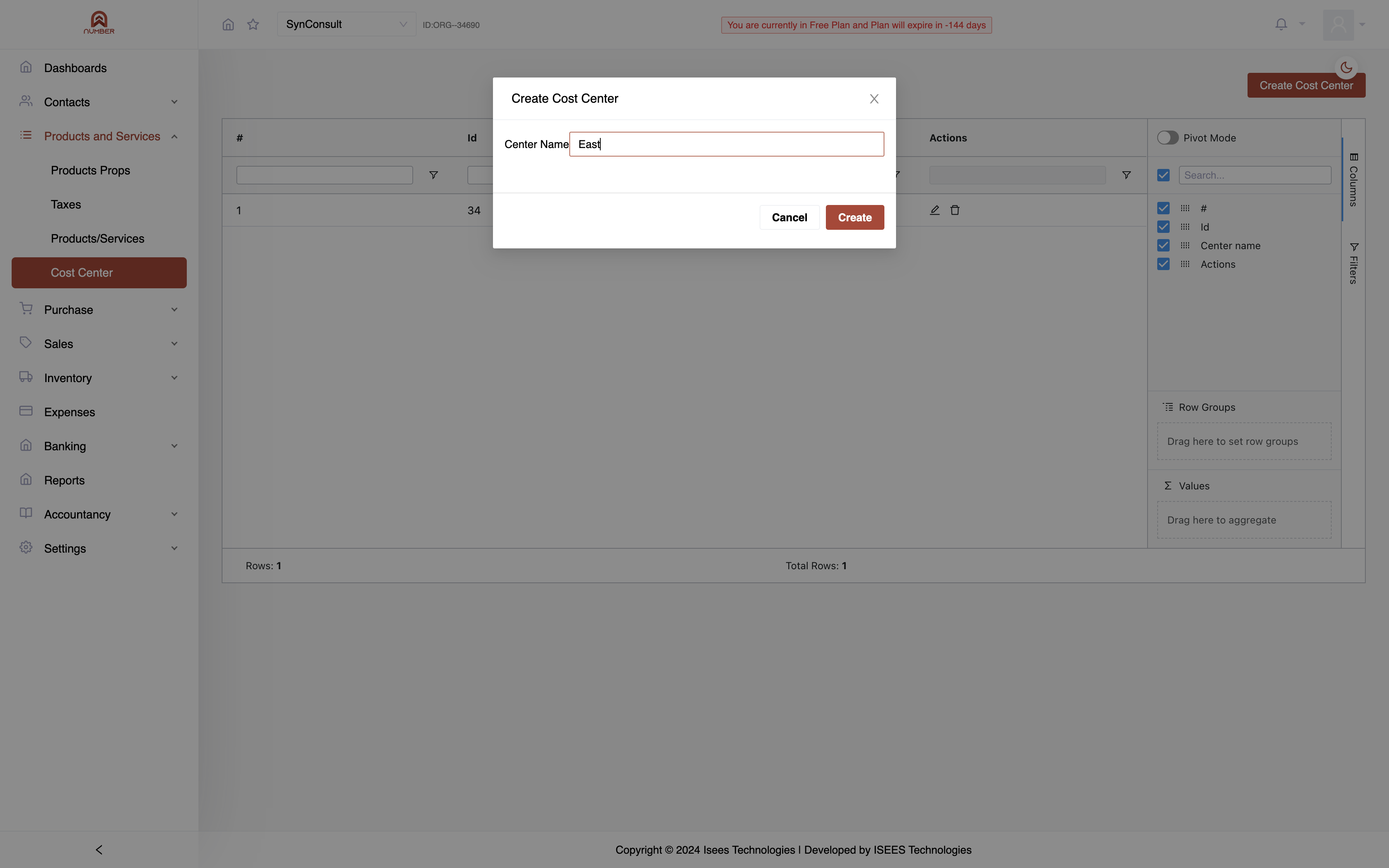Click Values aggregate drop area
The height and width of the screenshot is (868, 1389).
click(x=1244, y=520)
